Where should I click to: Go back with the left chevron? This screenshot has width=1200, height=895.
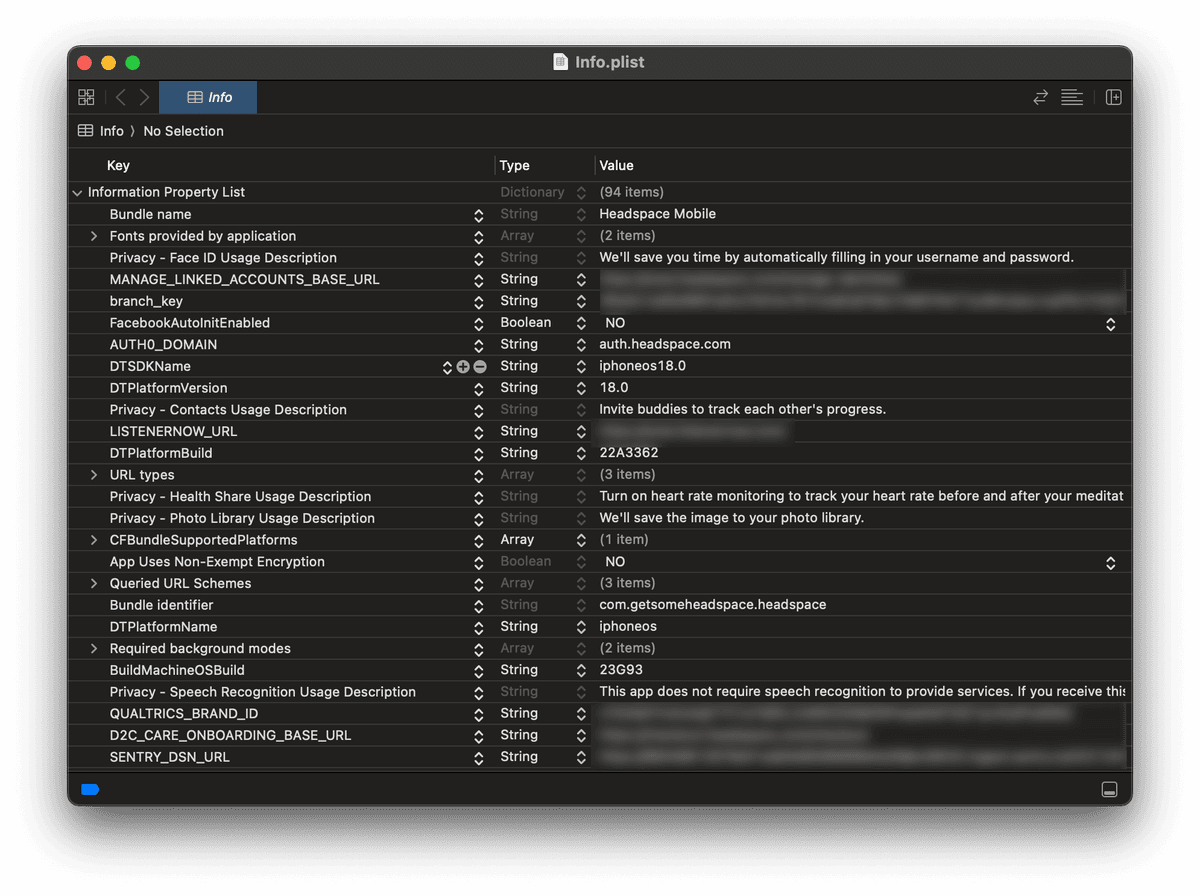(121, 97)
